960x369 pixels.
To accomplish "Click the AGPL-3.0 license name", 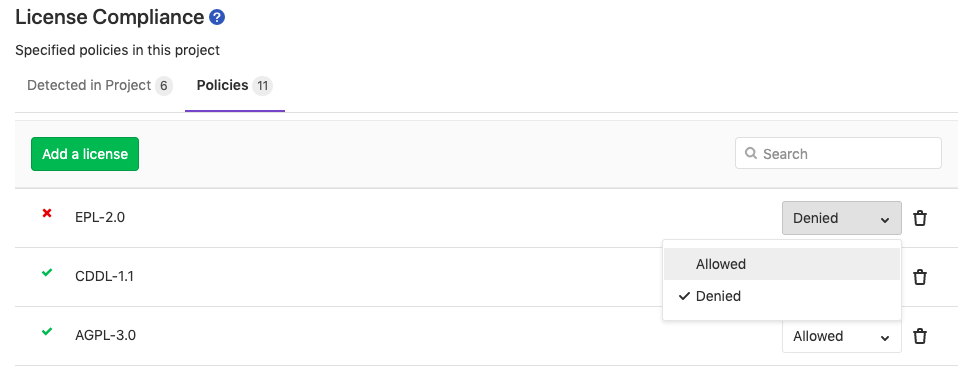I will 105,335.
